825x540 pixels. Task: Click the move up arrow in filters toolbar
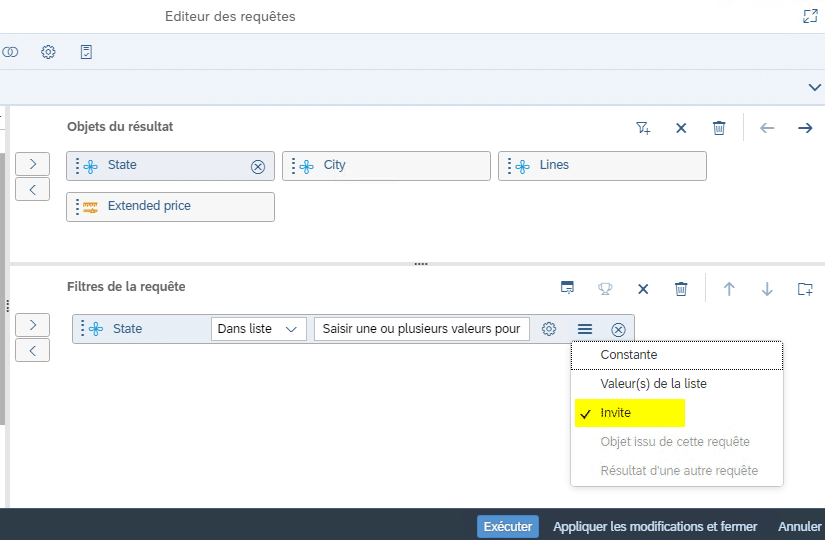(729, 289)
